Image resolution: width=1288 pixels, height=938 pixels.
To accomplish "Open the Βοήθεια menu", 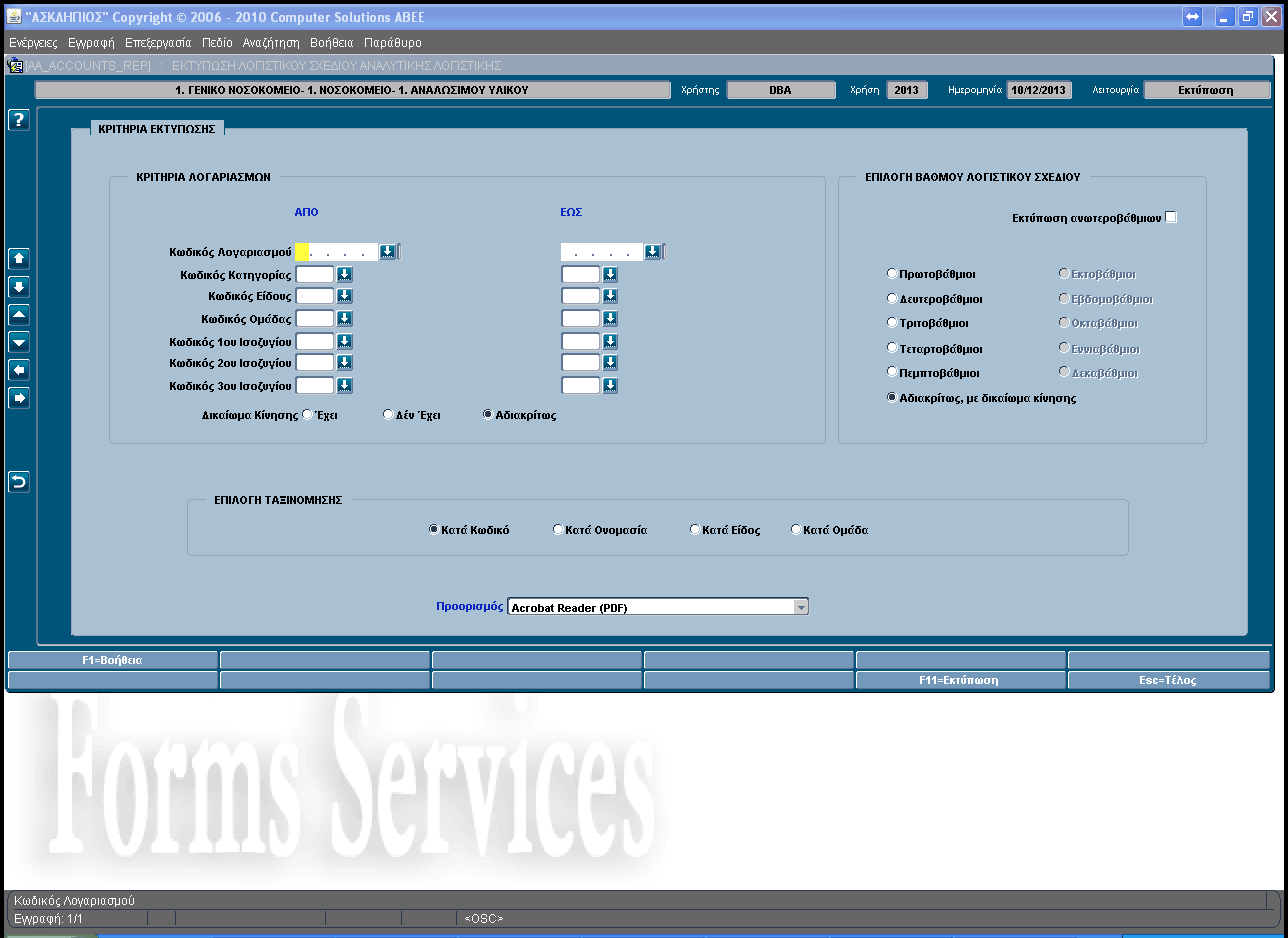I will pyautogui.click(x=332, y=43).
